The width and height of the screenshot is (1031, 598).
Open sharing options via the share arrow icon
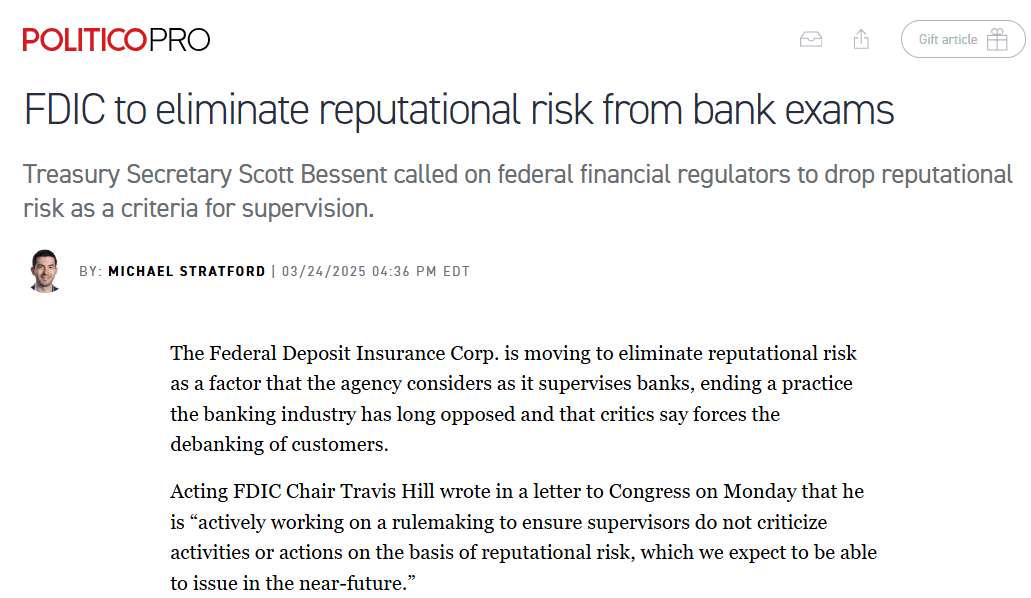pyautogui.click(x=861, y=38)
